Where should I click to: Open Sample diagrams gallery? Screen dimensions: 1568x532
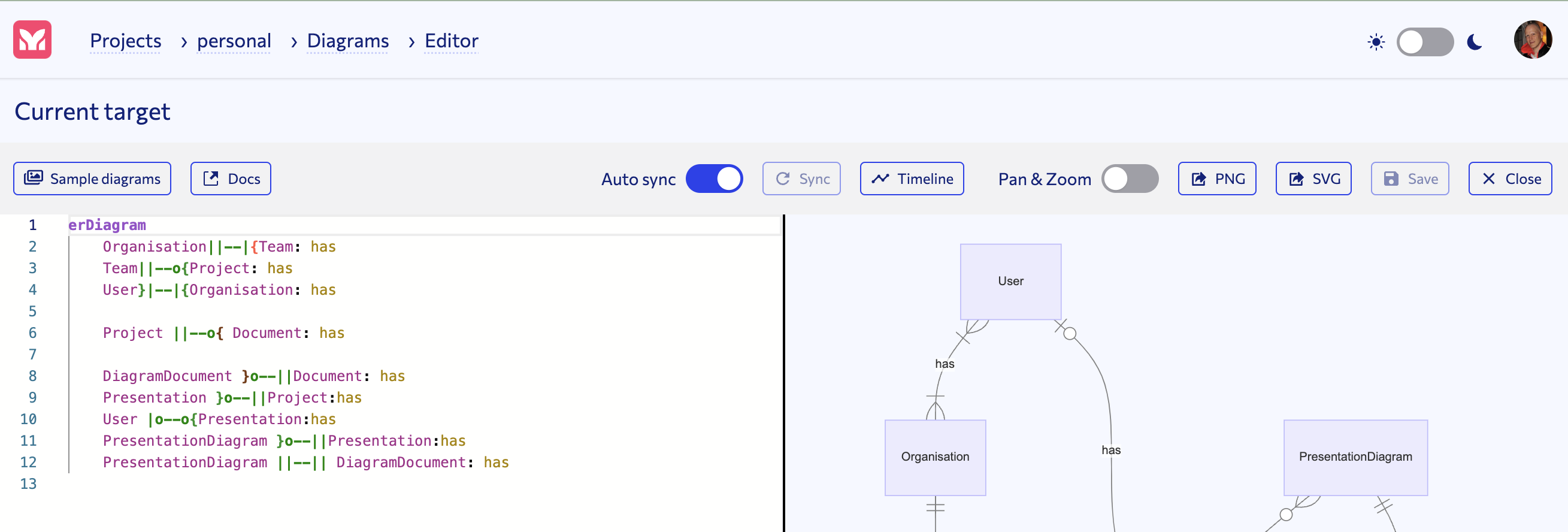coord(92,179)
